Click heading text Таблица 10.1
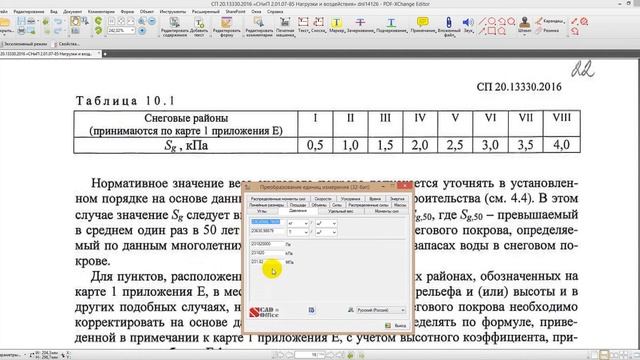The width and height of the screenshot is (640, 360). (x=125, y=100)
